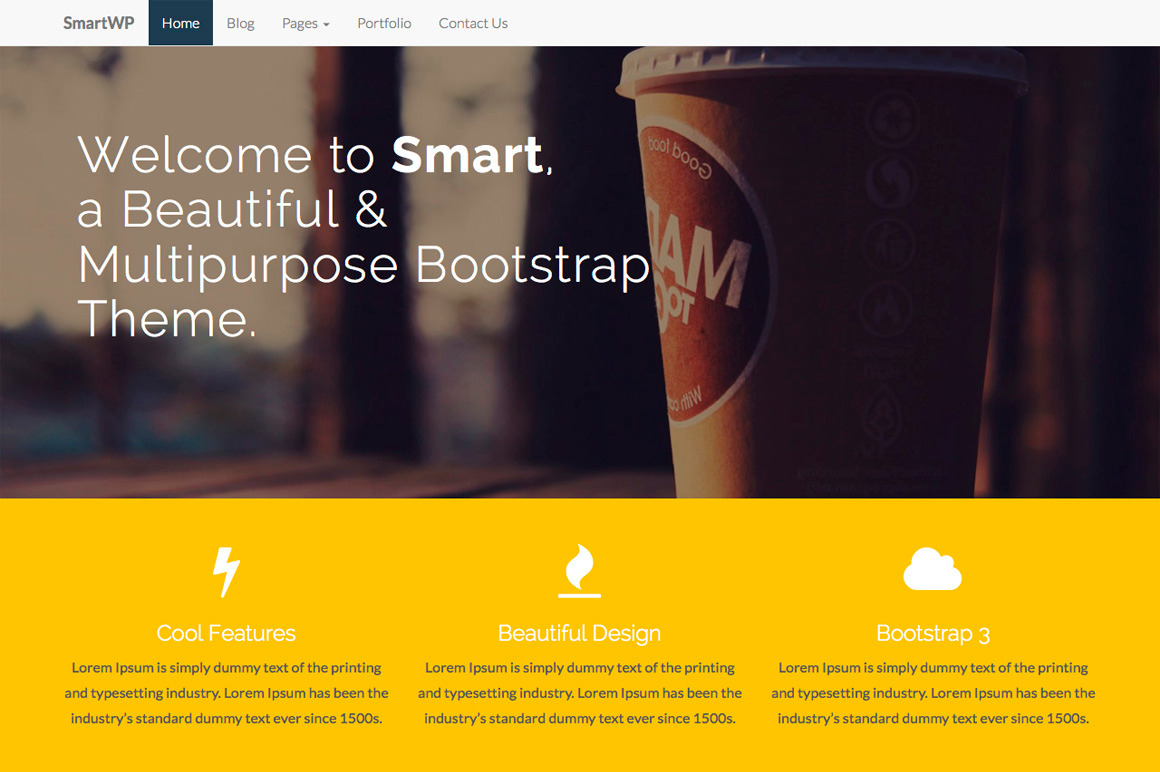This screenshot has width=1160, height=772.
Task: Click the Bootstrap 3 heading
Action: 933,633
